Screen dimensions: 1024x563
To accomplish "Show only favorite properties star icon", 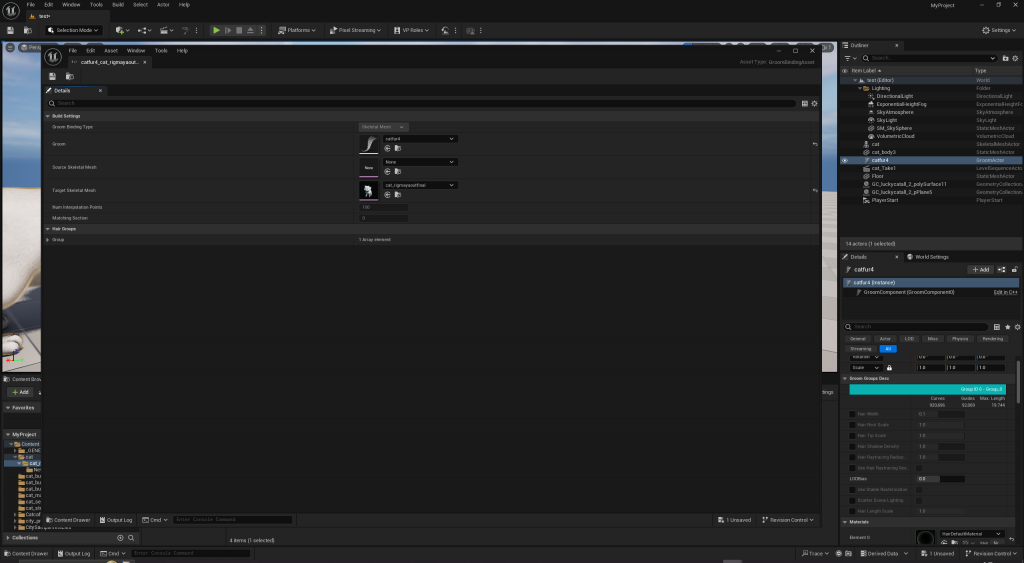I will [x=1008, y=327].
